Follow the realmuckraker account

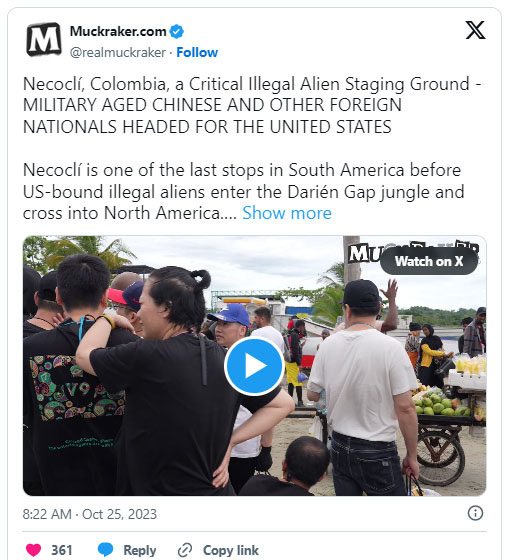pos(197,52)
